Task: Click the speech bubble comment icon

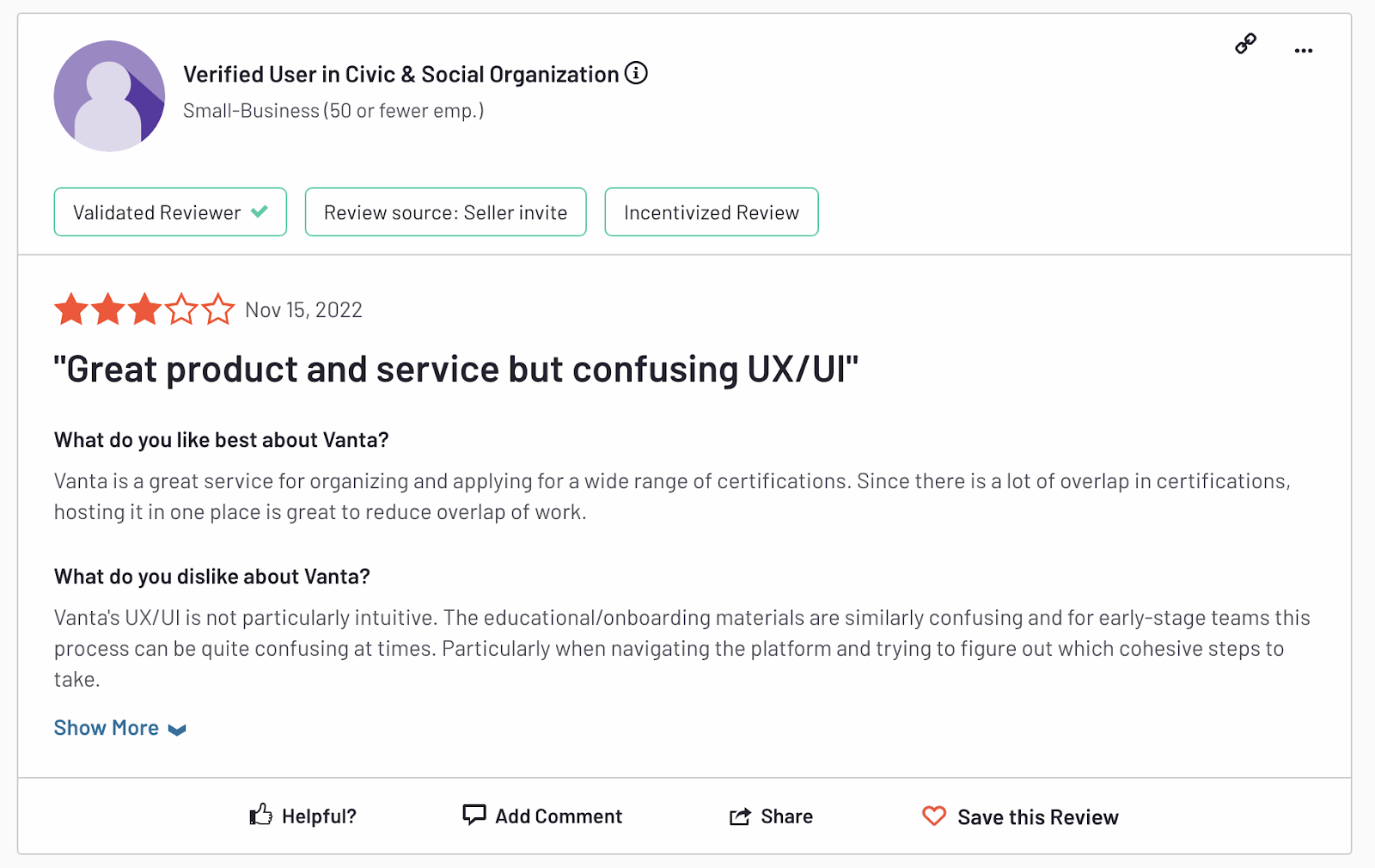Action: point(474,815)
